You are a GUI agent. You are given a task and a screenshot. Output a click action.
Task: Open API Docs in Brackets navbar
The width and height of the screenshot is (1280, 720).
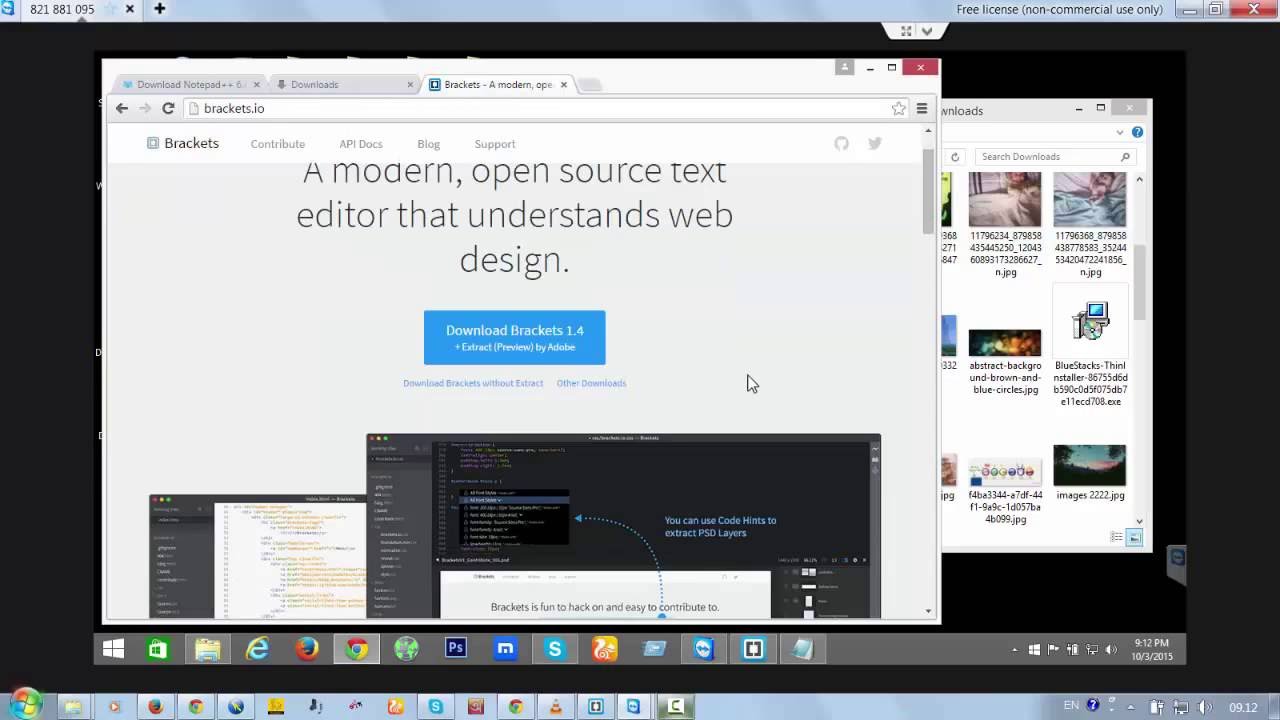360,144
